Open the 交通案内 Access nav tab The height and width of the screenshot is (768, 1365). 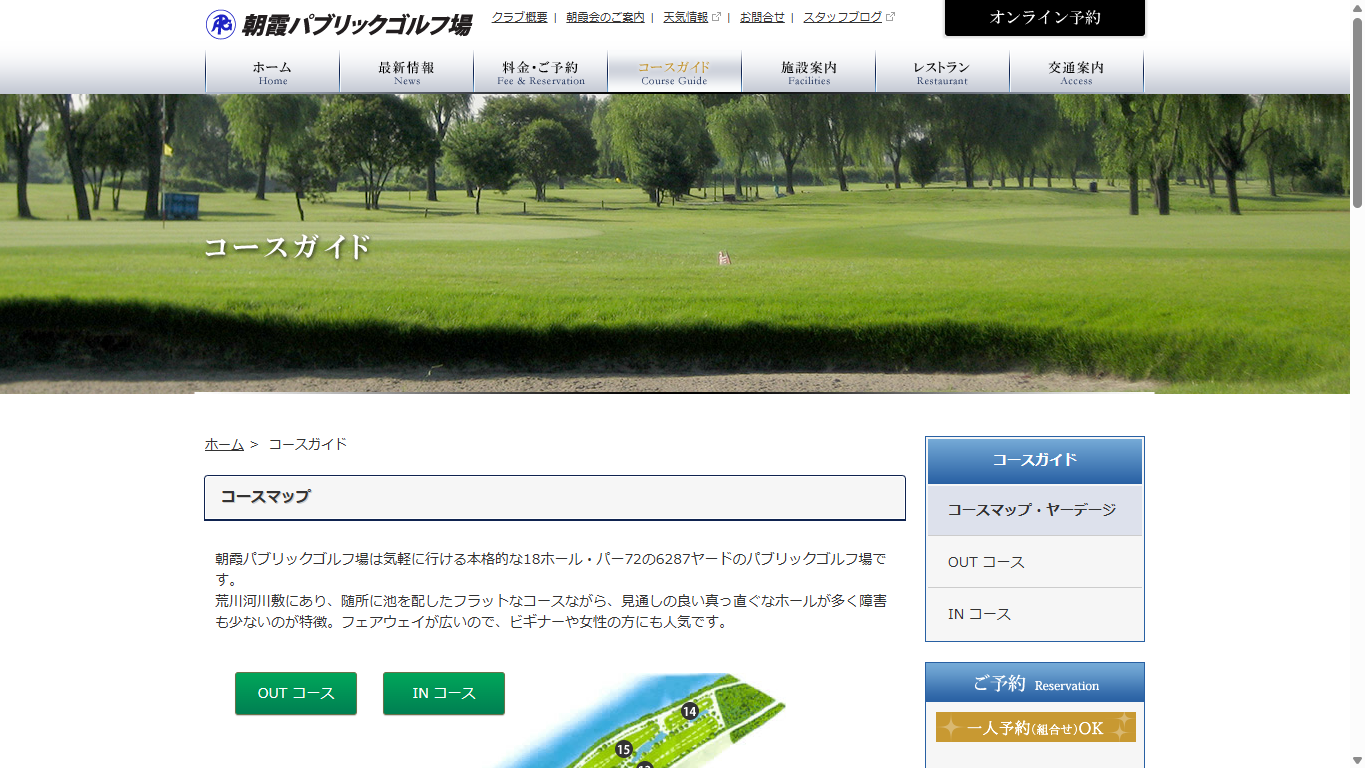tap(1076, 72)
